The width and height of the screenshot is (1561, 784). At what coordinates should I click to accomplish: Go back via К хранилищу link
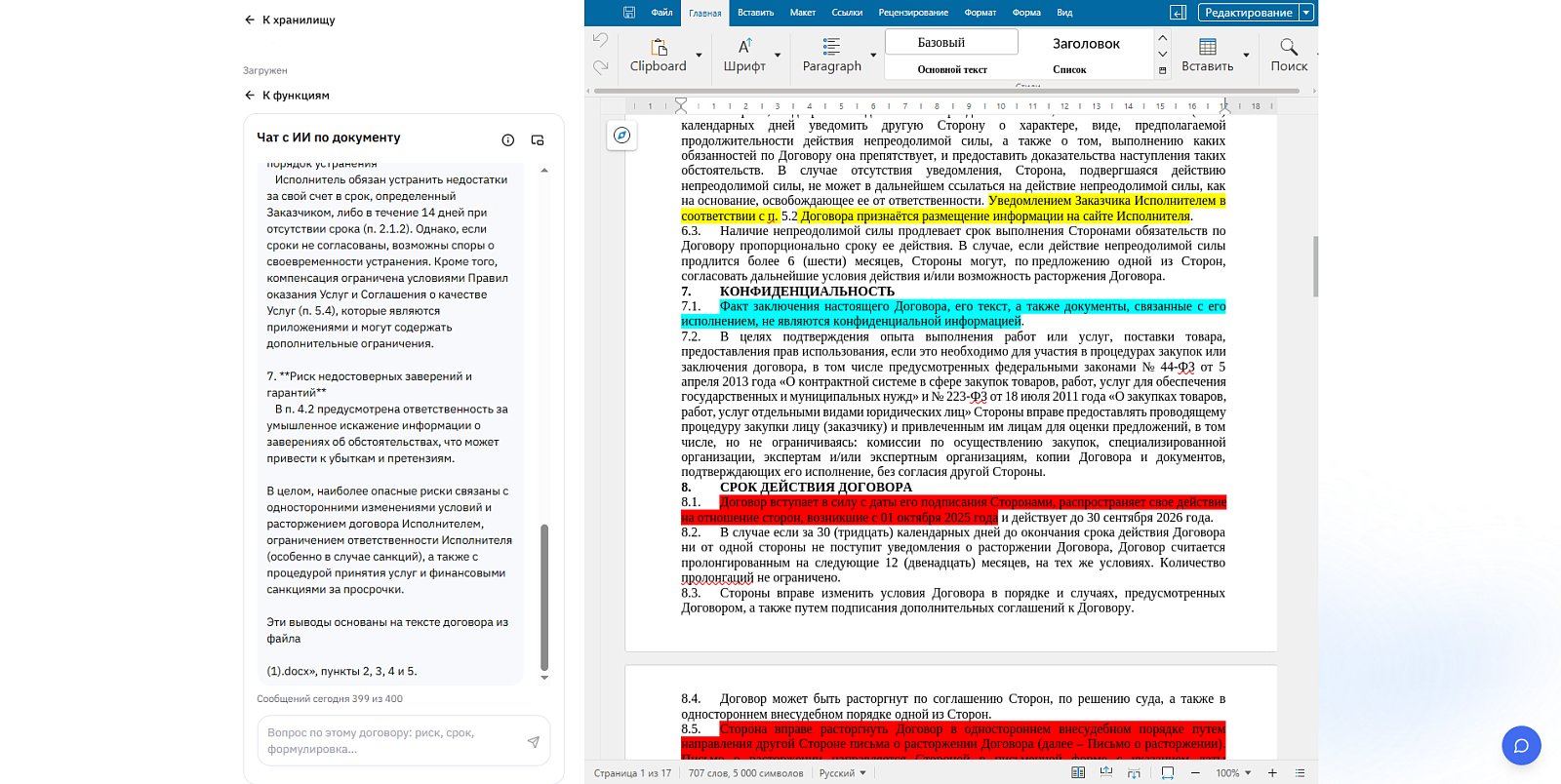(290, 20)
